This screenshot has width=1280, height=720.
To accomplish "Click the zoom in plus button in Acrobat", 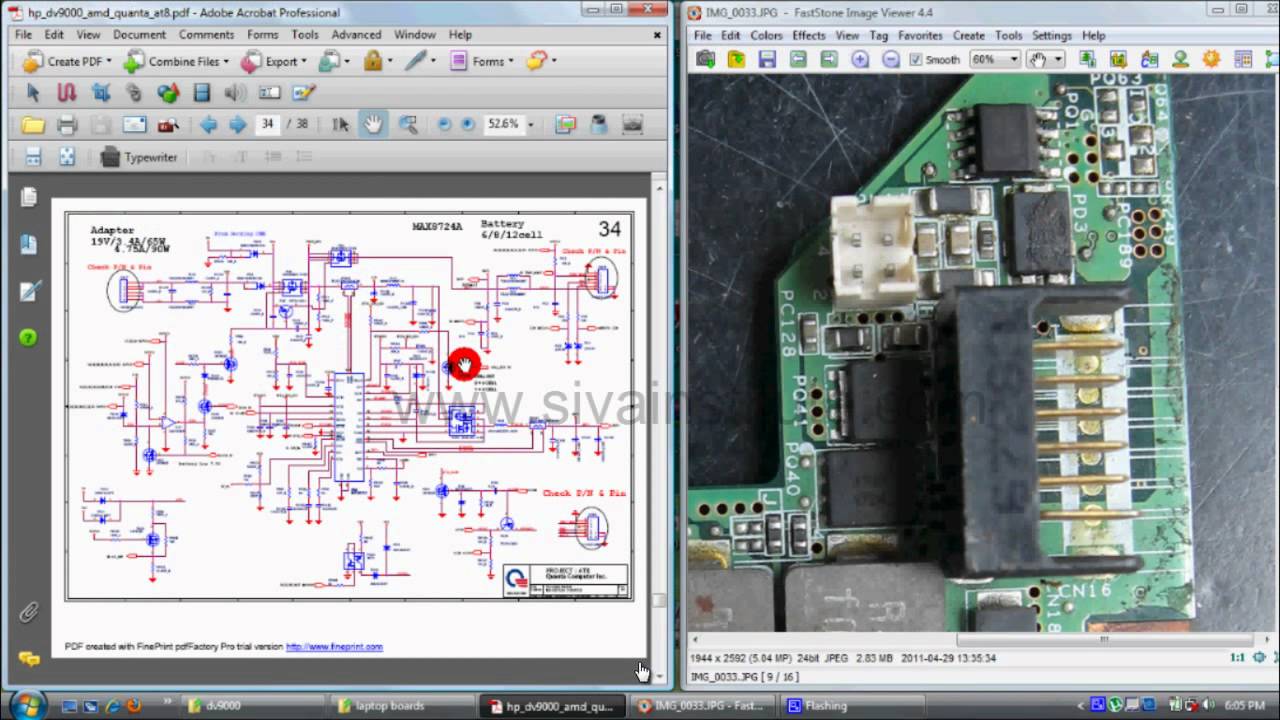I will [467, 125].
